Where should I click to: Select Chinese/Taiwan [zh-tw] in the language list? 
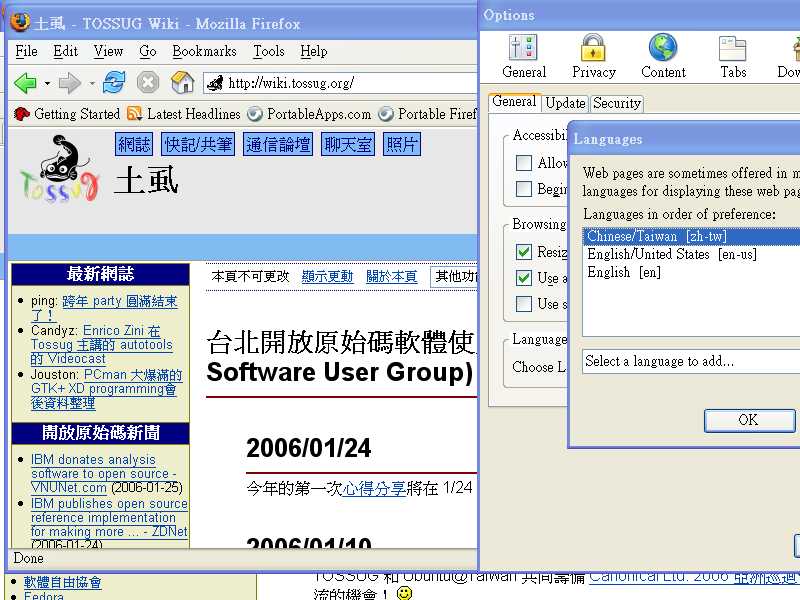(x=691, y=236)
